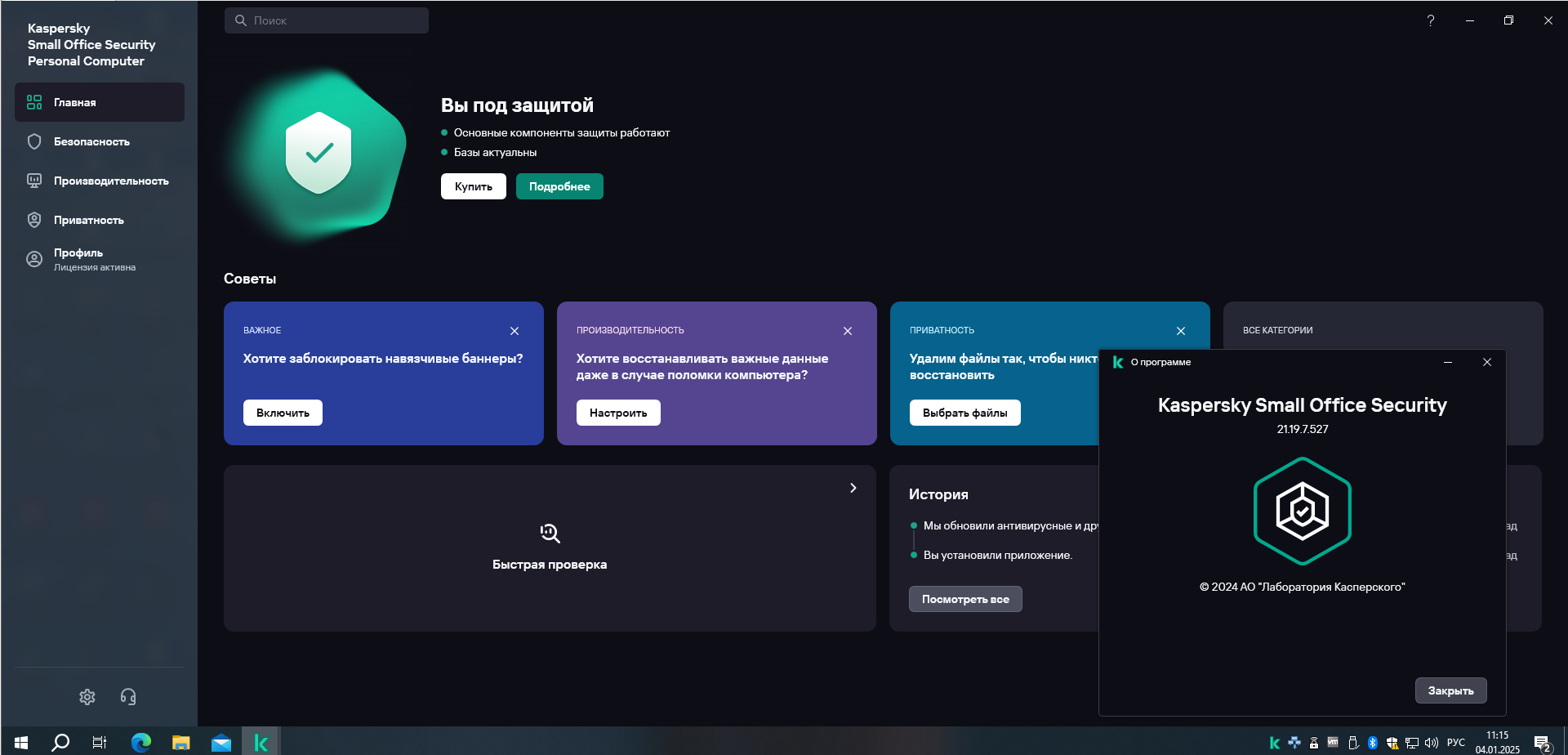Select history entry Вы установили приложение

coord(998,555)
